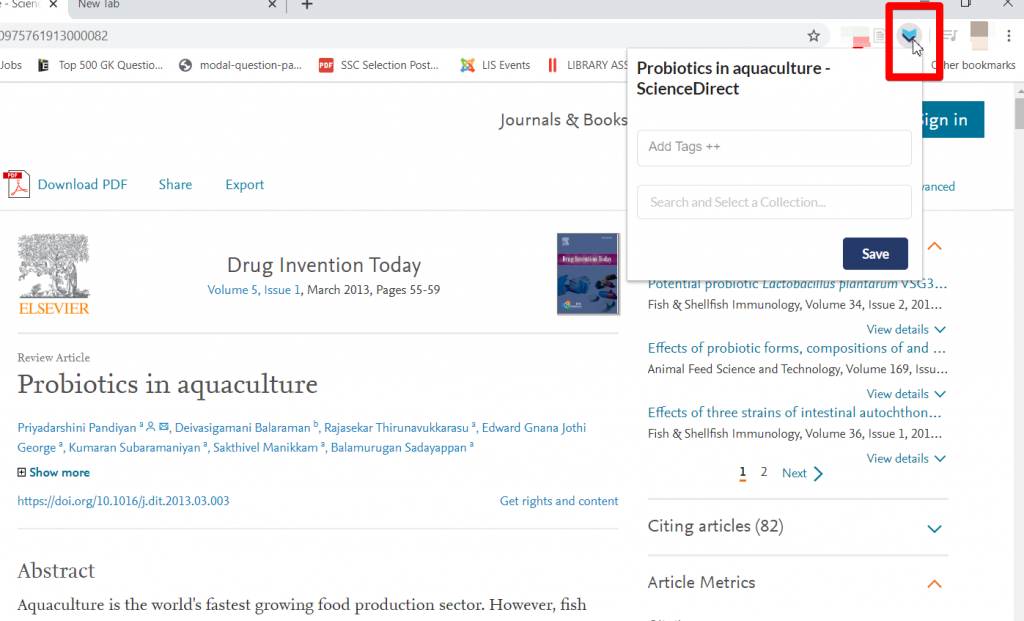This screenshot has height=621, width=1024.
Task: Open Potential probiotic Lactobacillus plantarum article
Action: pyautogui.click(x=797, y=284)
